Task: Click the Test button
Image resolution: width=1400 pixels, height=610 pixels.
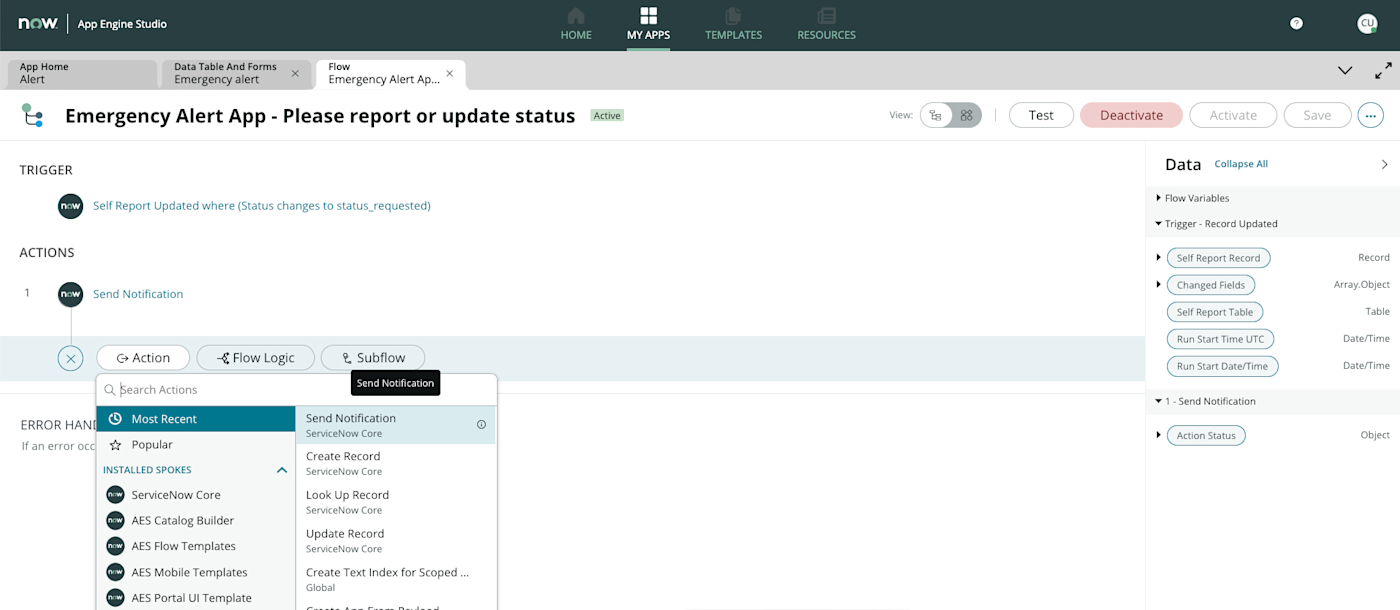Action: (1041, 115)
